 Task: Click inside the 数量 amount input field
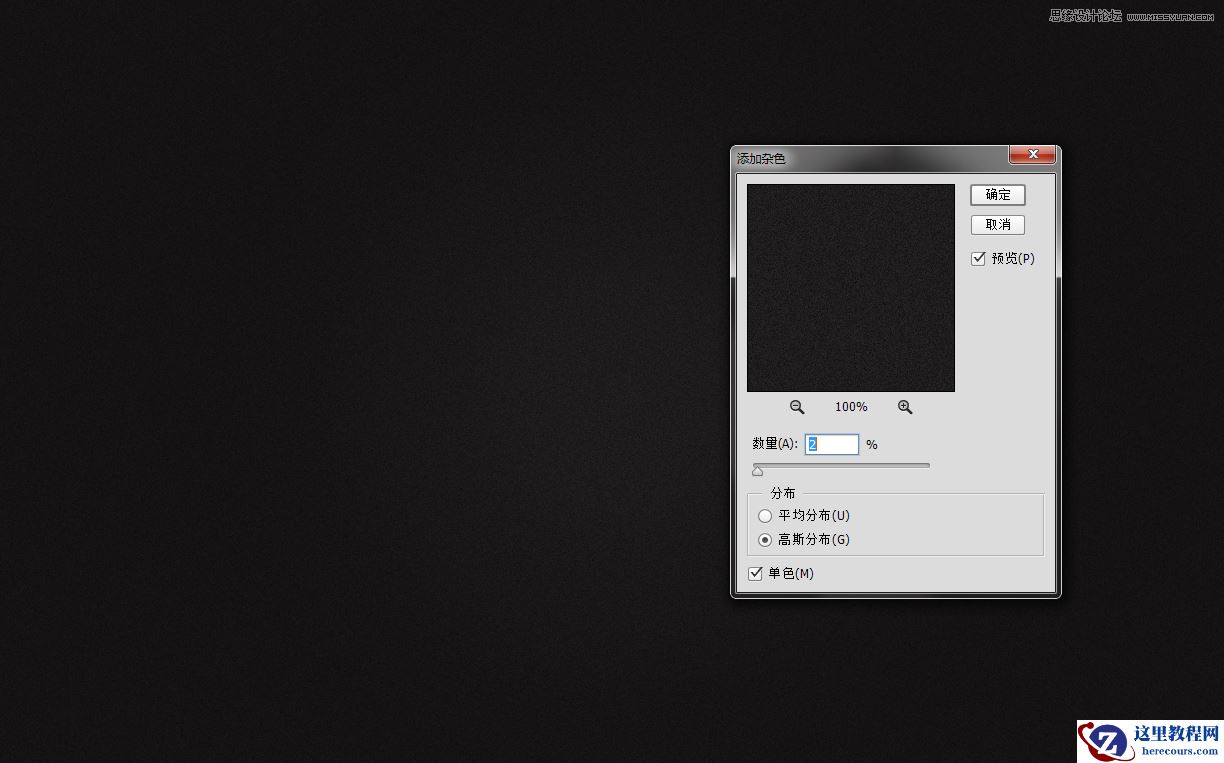(x=831, y=444)
